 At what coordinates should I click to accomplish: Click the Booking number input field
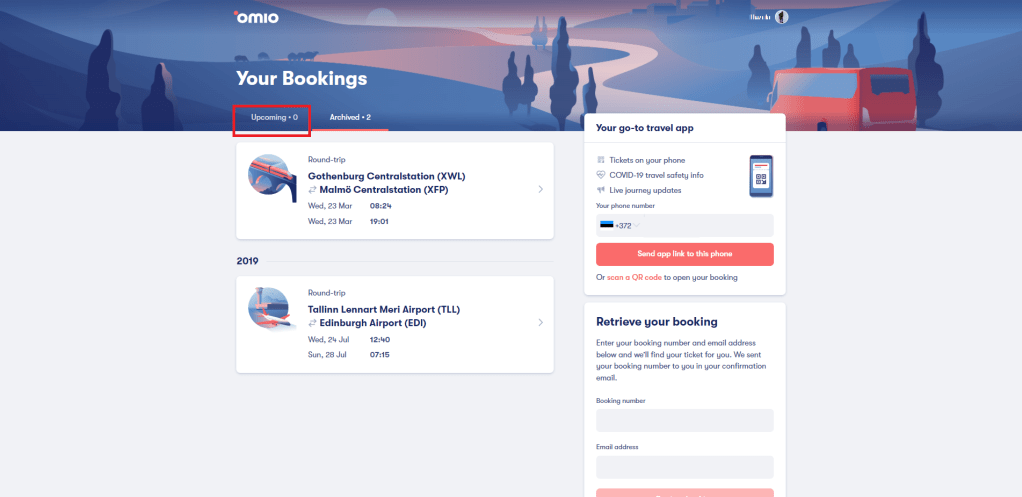(x=684, y=420)
